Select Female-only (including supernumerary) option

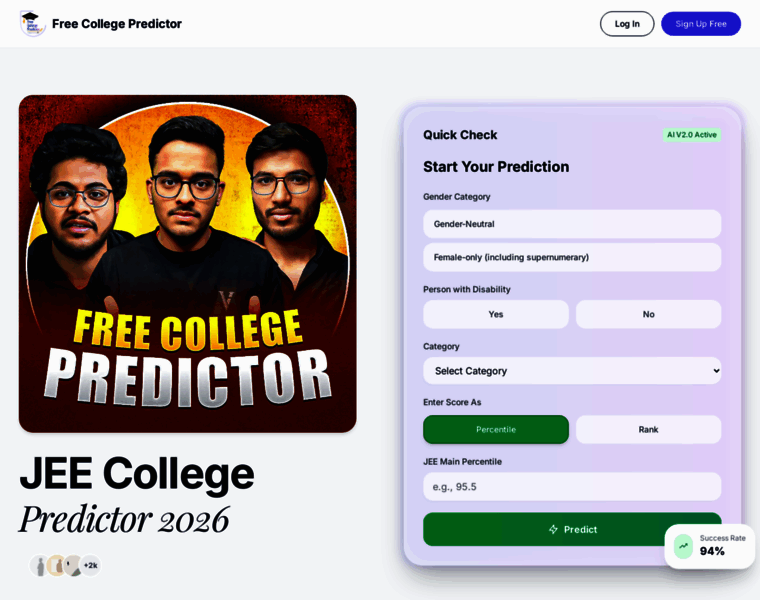(572, 257)
